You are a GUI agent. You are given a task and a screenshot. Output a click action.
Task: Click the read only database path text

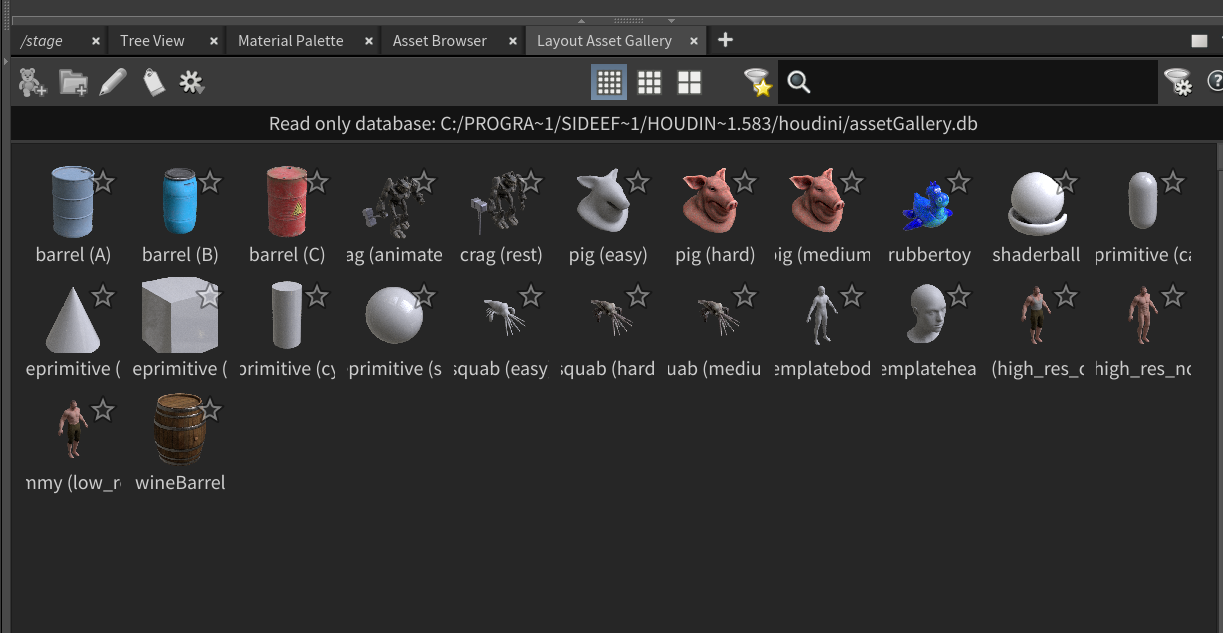click(x=623, y=124)
